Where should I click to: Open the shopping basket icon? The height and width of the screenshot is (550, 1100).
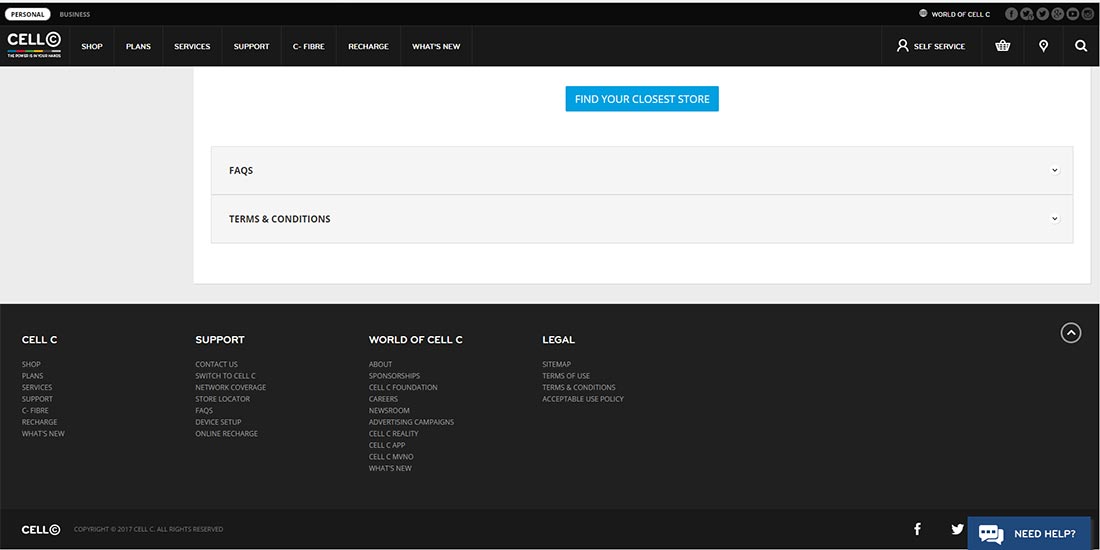(1002, 46)
